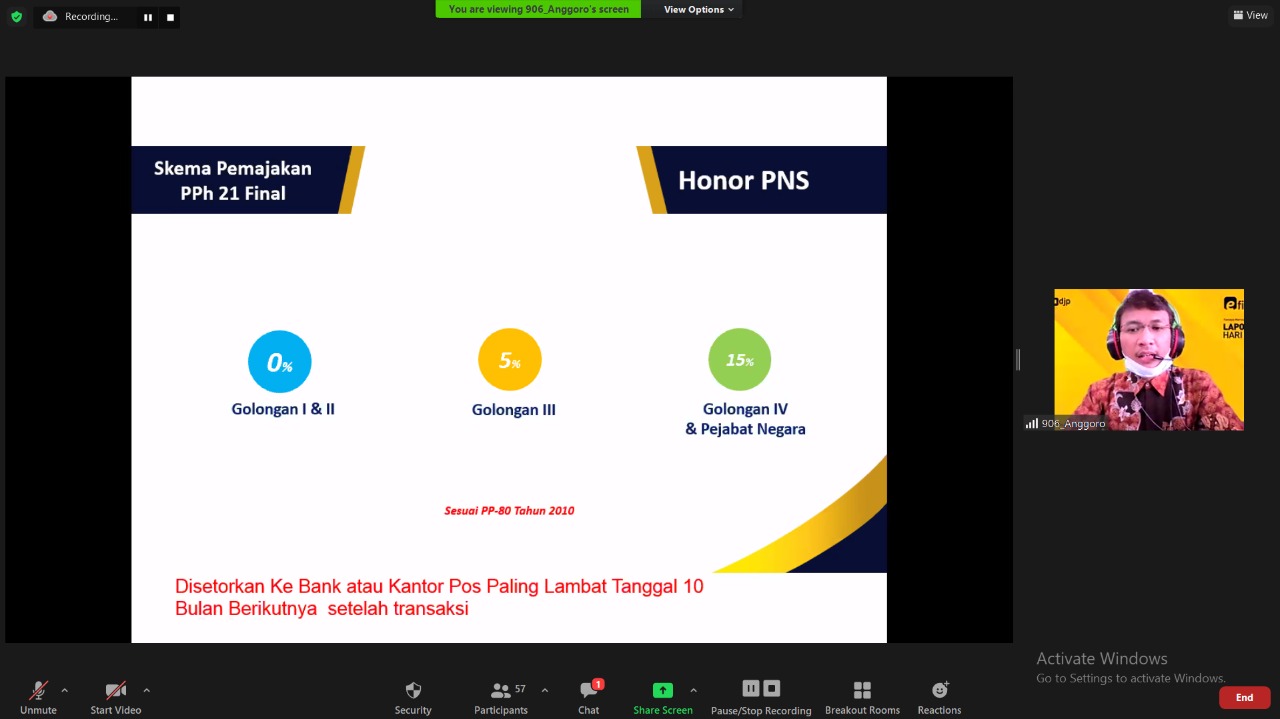Select the 906_Anggoro video thumbnail

click(1148, 360)
